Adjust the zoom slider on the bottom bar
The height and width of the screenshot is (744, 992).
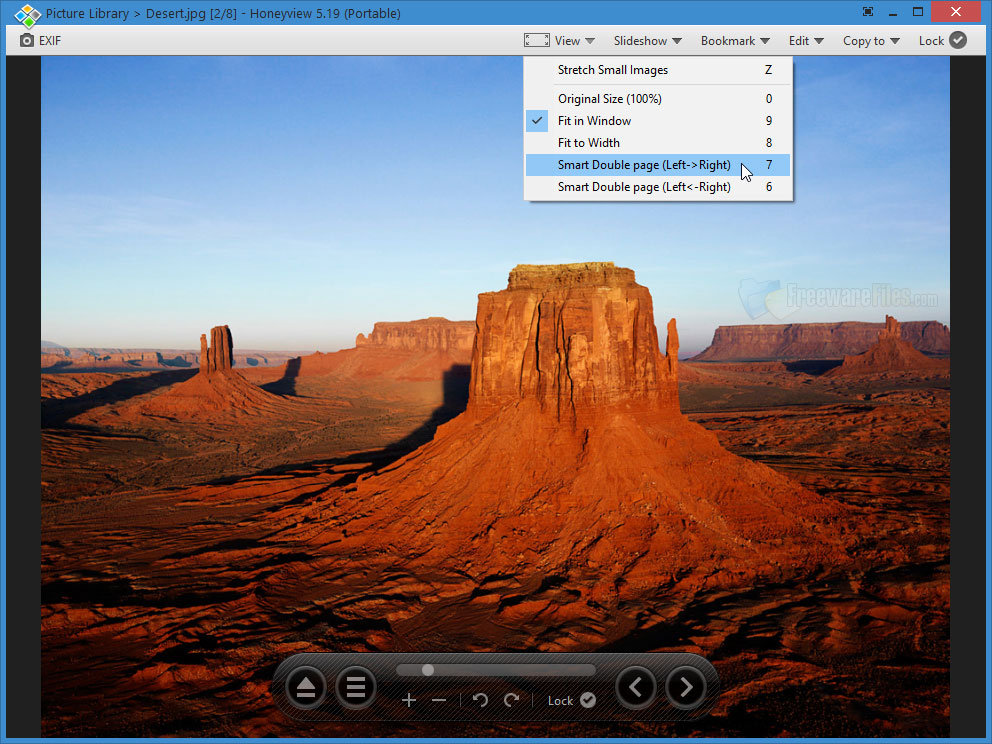click(427, 670)
